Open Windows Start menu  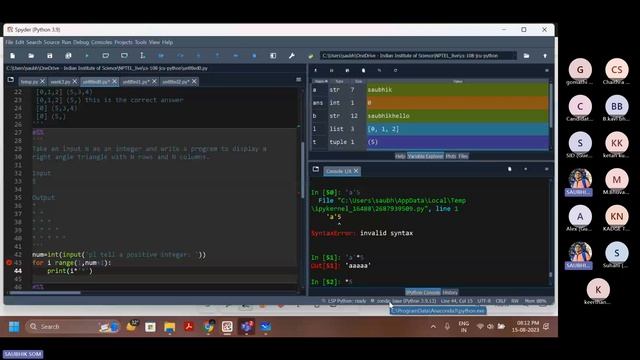point(14,327)
